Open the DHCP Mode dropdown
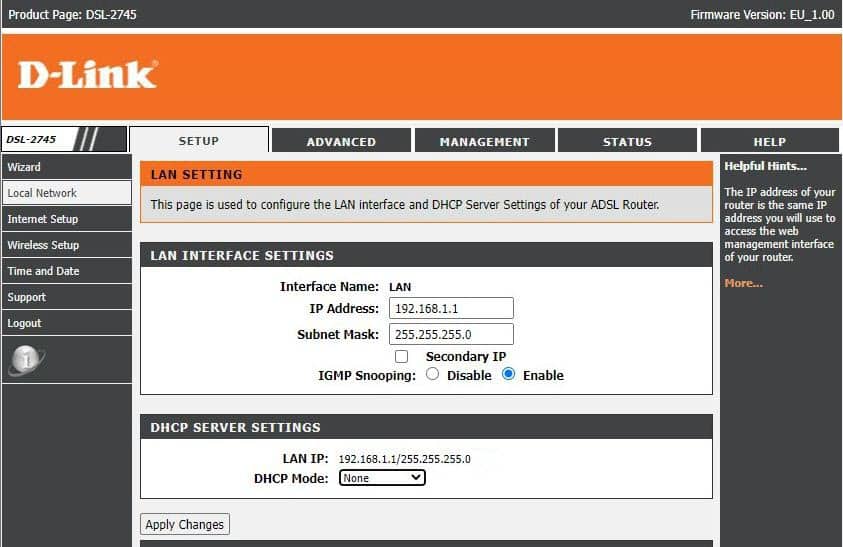Viewport: 843px width, 547px height. pyautogui.click(x=382, y=478)
